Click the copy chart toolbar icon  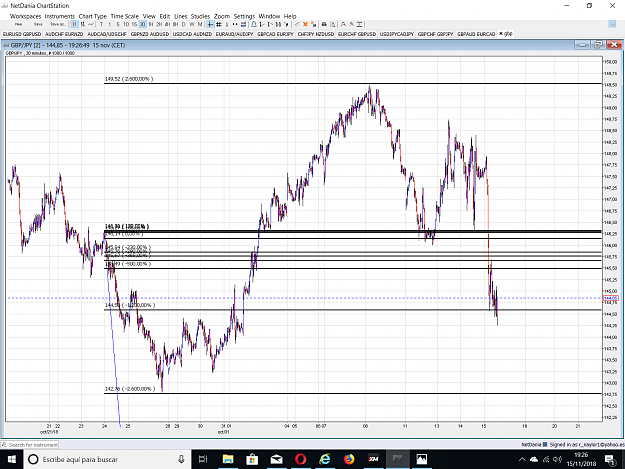[332, 24]
